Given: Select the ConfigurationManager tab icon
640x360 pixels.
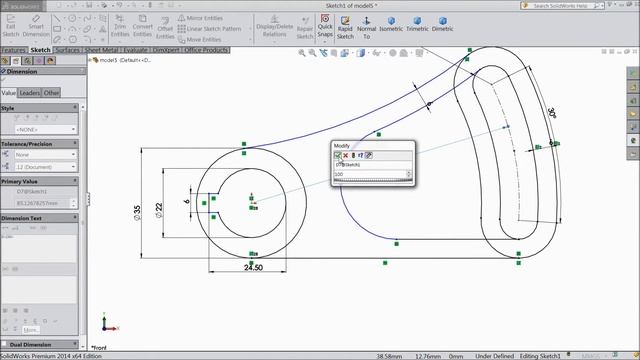Looking at the screenshot, I should pos(27,61).
